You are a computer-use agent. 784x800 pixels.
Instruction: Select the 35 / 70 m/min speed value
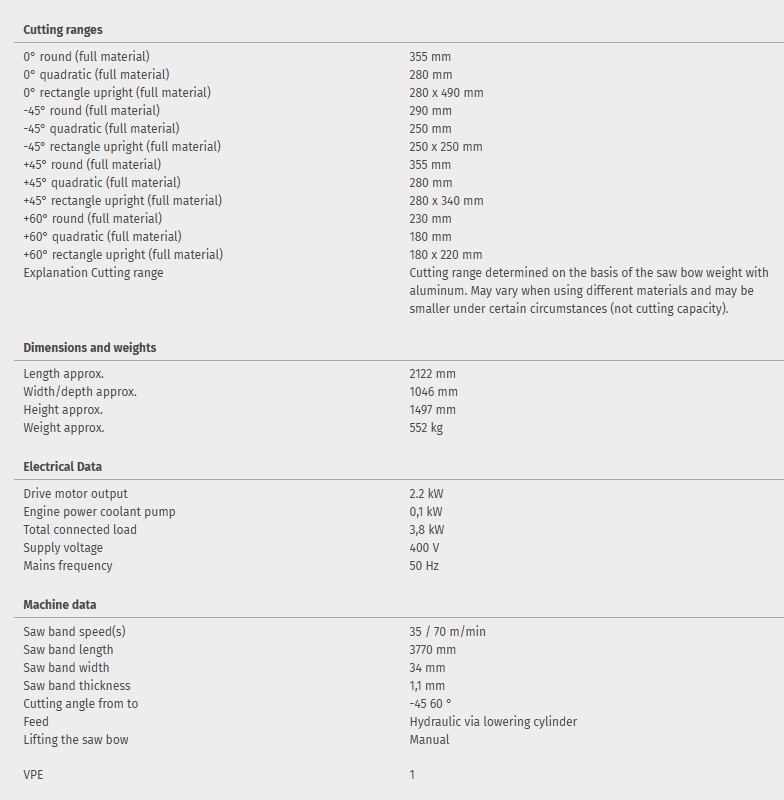coord(448,632)
